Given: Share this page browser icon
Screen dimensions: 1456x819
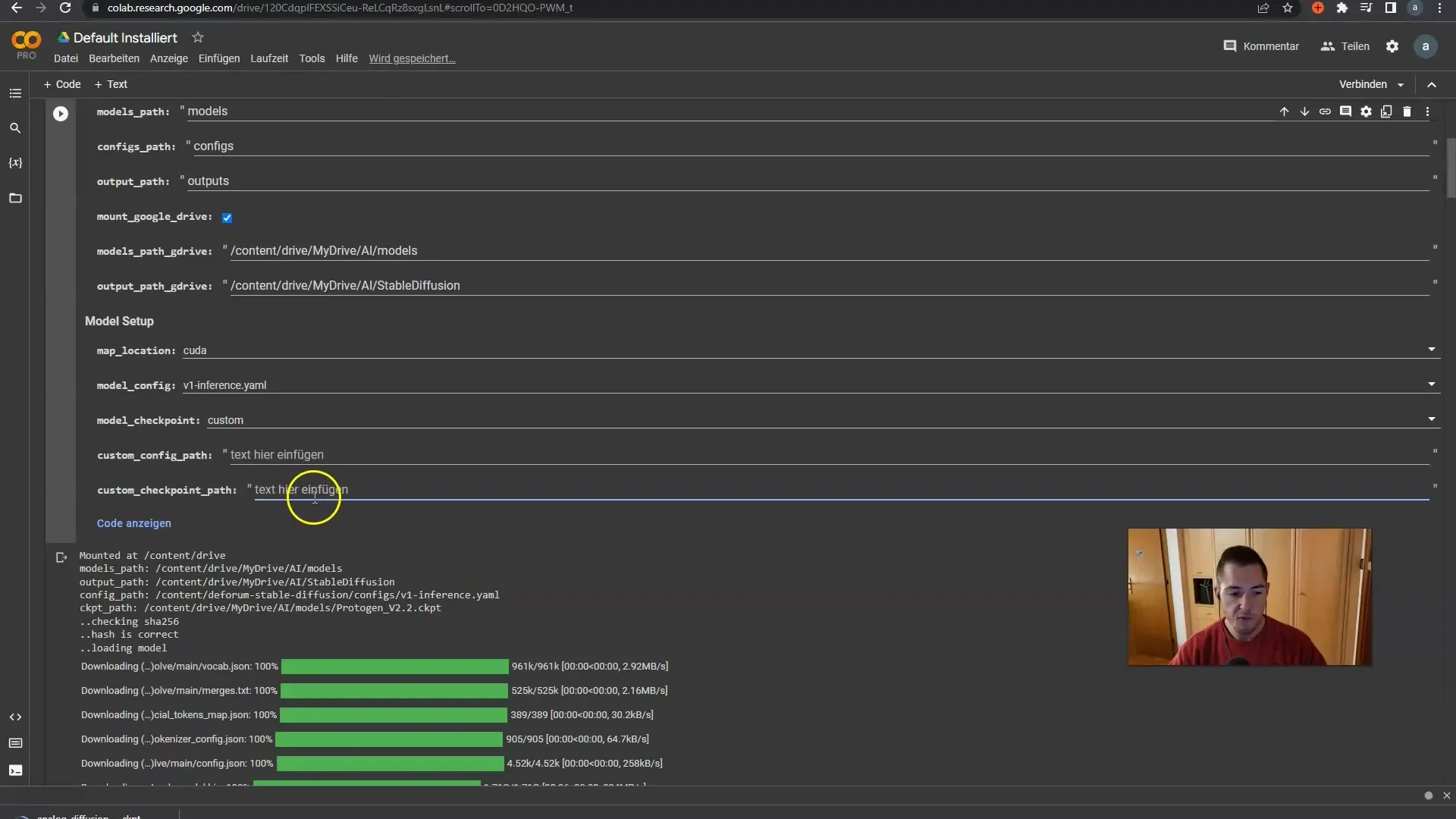Looking at the screenshot, I should click(1263, 8).
